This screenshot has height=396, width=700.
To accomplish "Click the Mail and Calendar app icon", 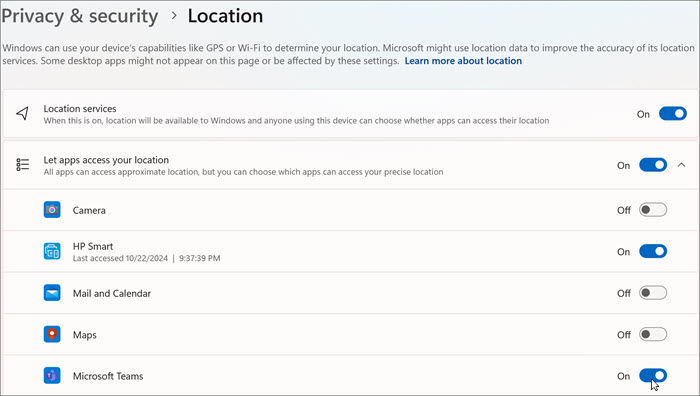I will tap(52, 293).
